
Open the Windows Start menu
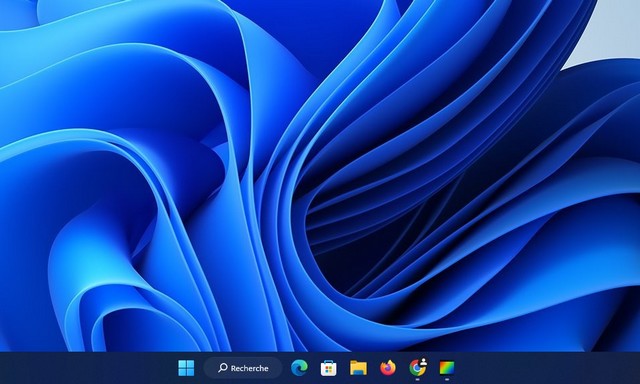pos(187,368)
